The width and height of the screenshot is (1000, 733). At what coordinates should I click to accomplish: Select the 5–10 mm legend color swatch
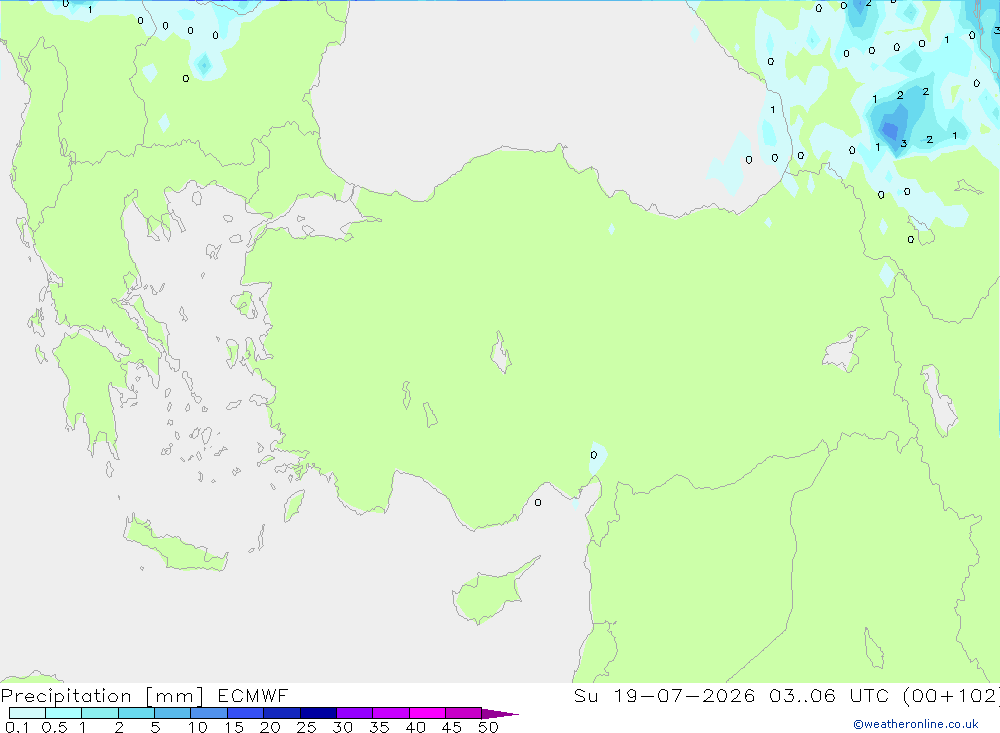click(x=172, y=713)
